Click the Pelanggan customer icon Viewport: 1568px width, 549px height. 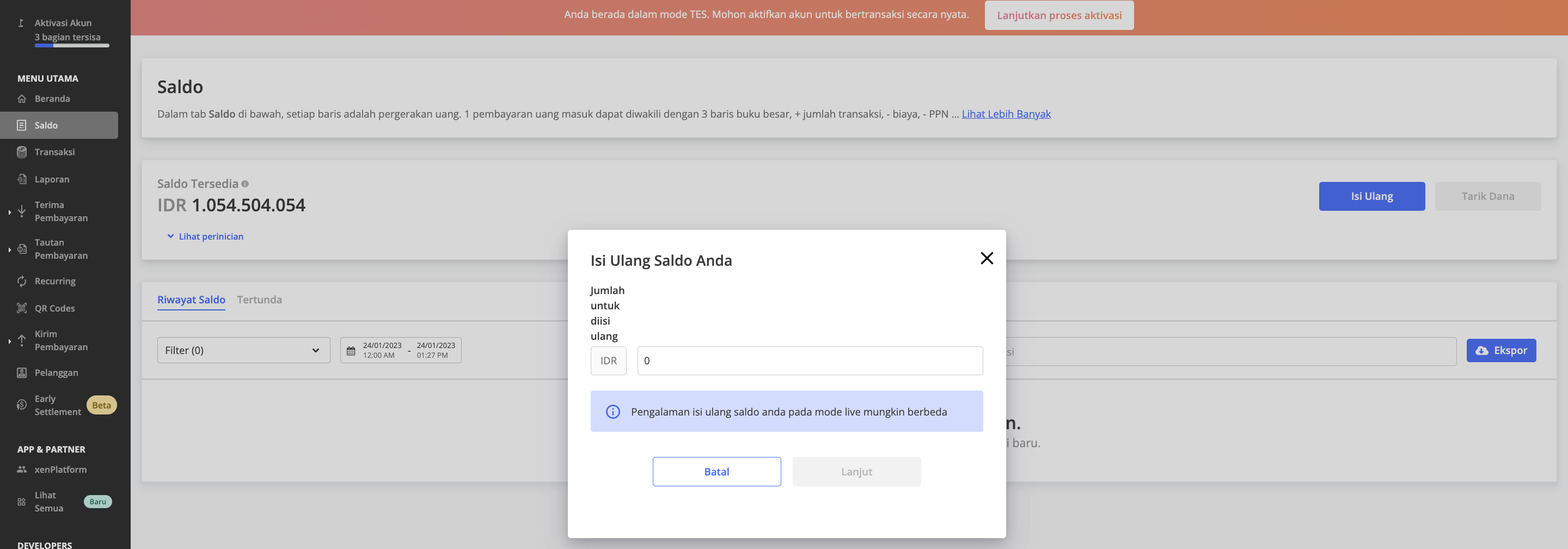(x=22, y=373)
